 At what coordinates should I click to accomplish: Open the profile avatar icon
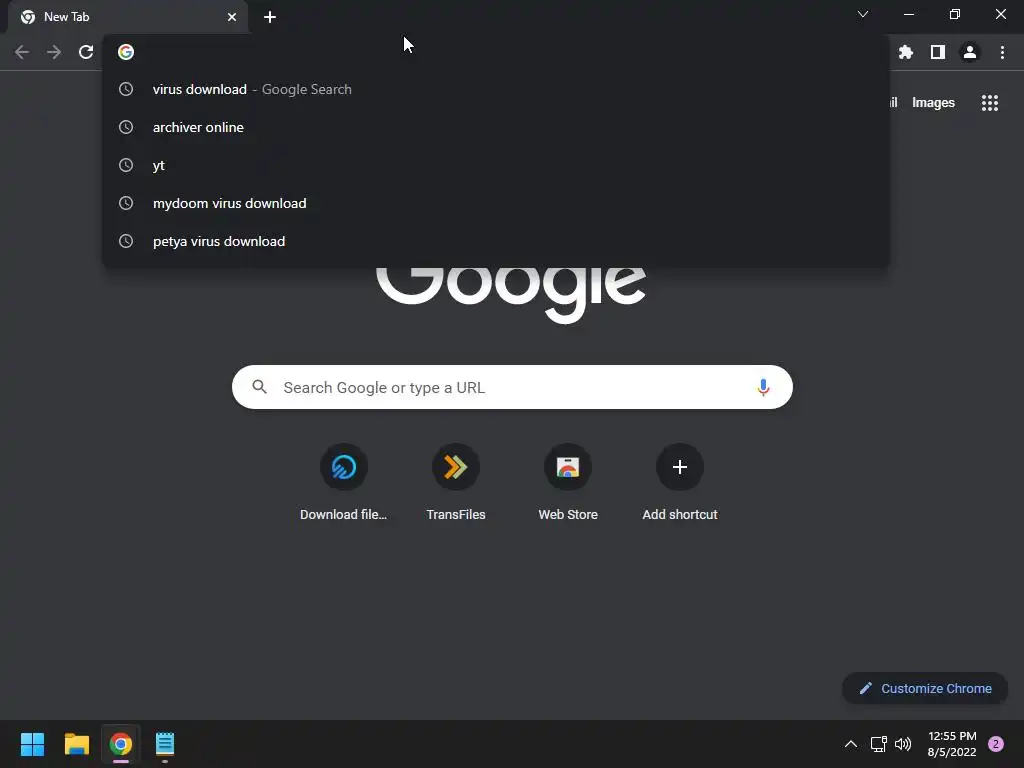click(x=970, y=52)
